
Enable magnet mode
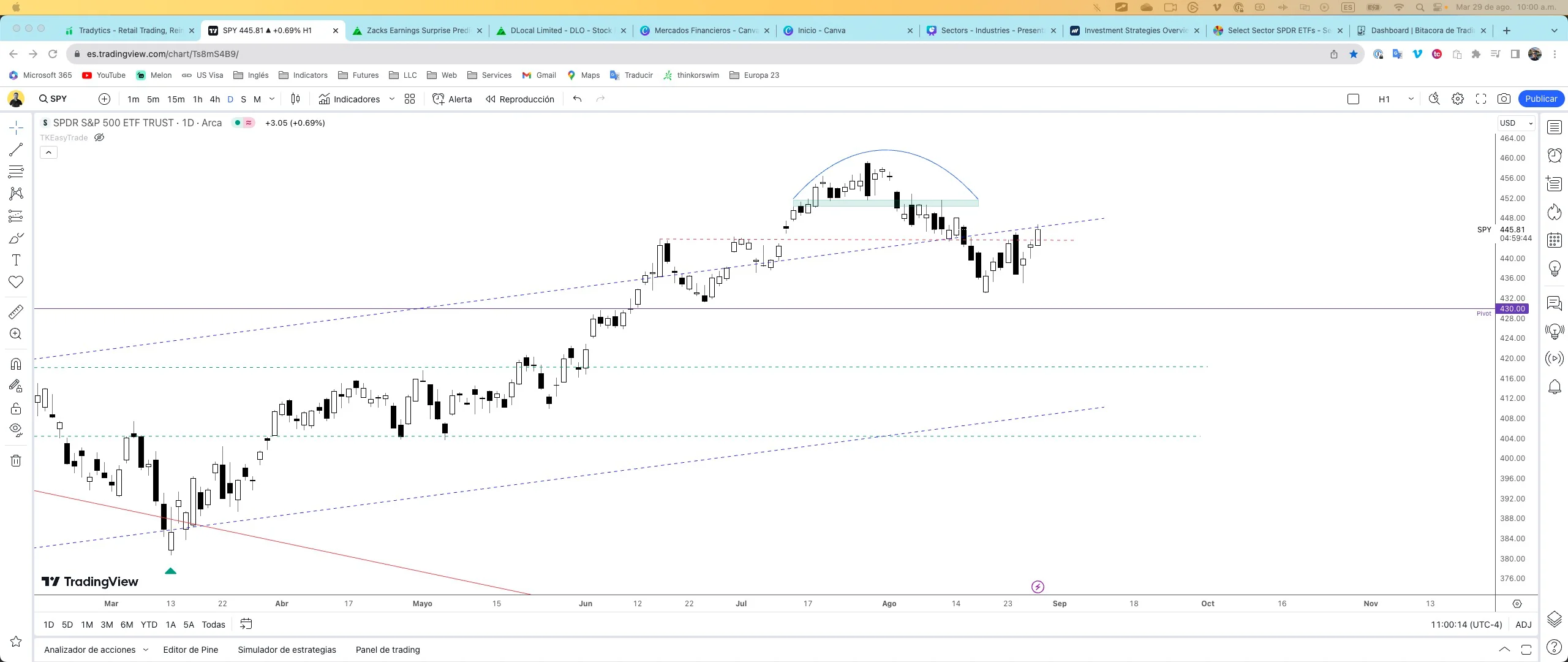coord(16,363)
